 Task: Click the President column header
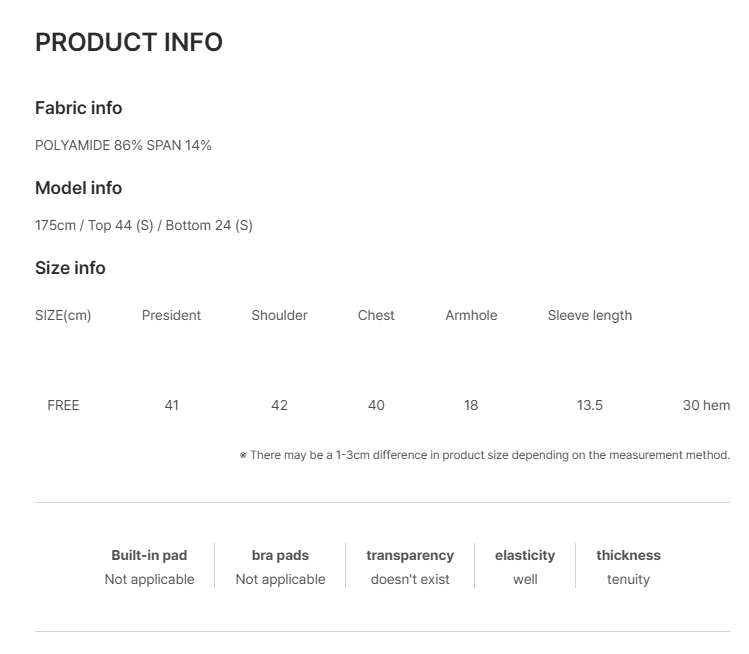tap(171, 315)
